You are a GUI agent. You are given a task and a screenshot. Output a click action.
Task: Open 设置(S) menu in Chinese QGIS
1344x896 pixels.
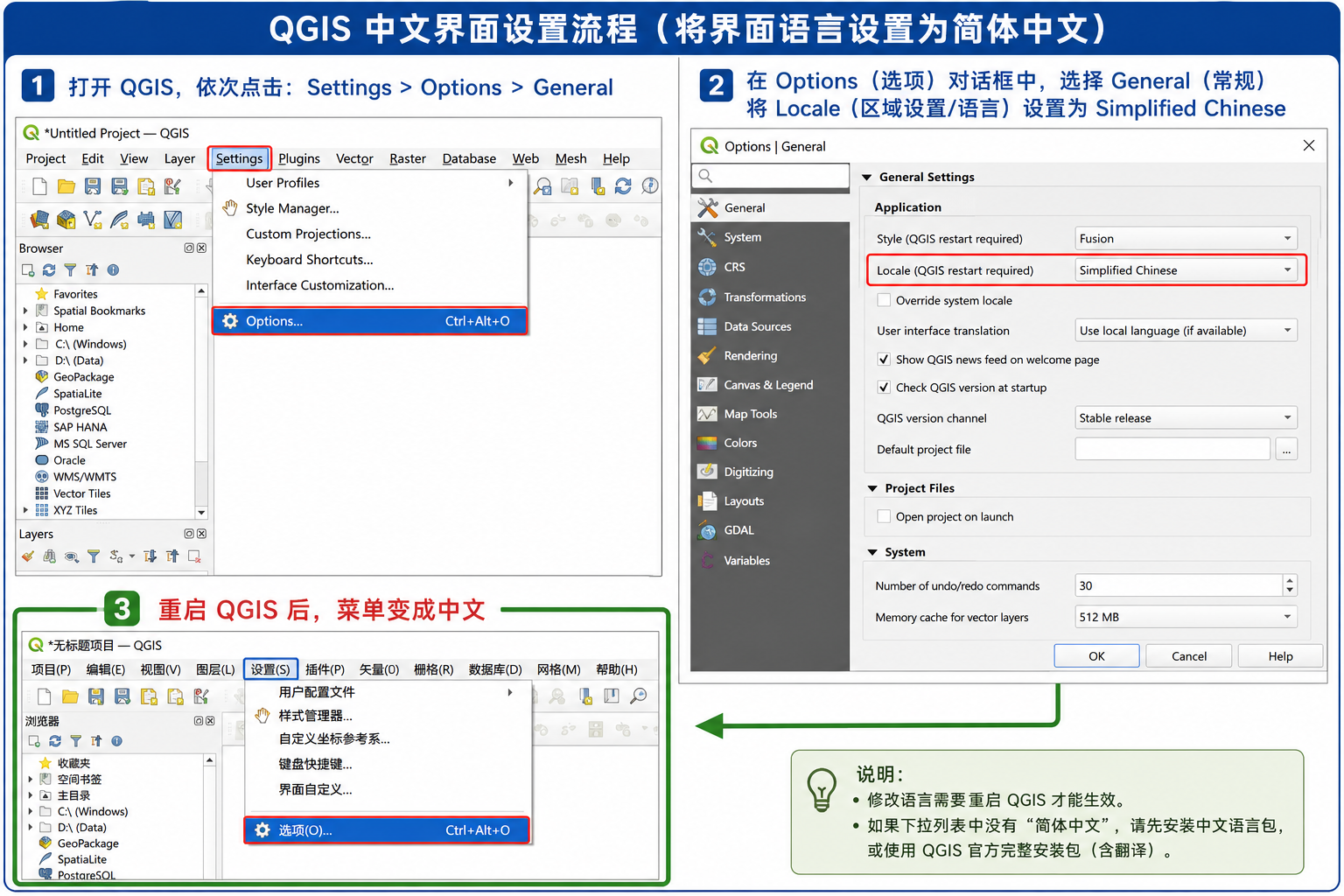[x=270, y=669]
